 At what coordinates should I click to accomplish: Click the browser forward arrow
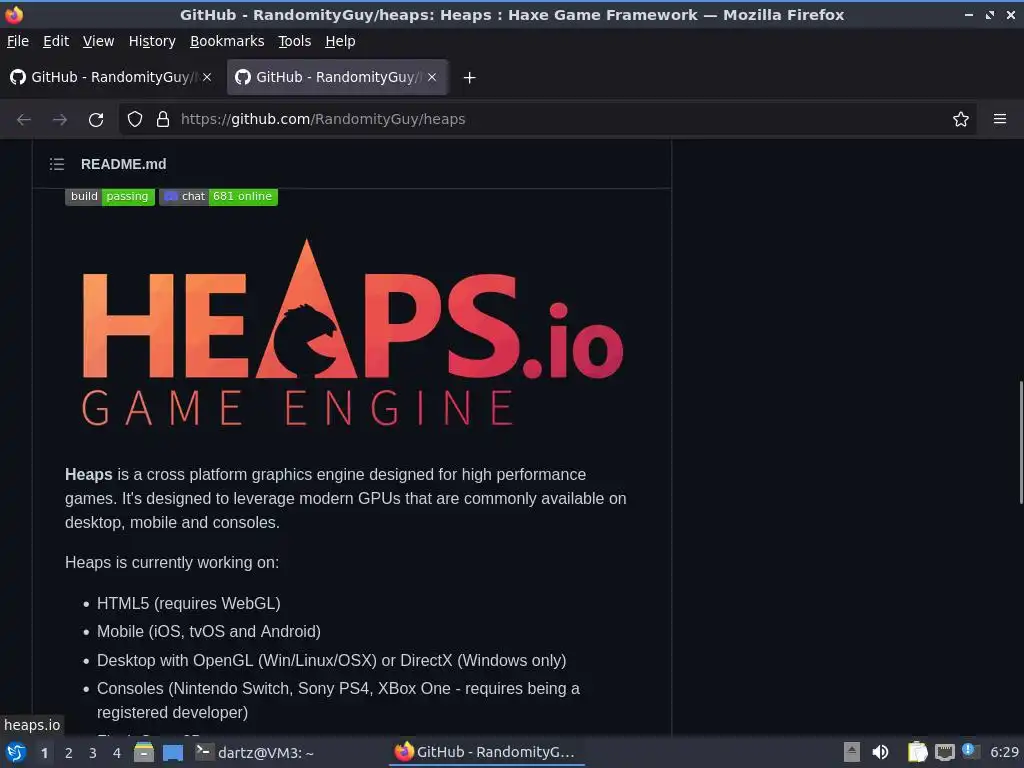(59, 120)
